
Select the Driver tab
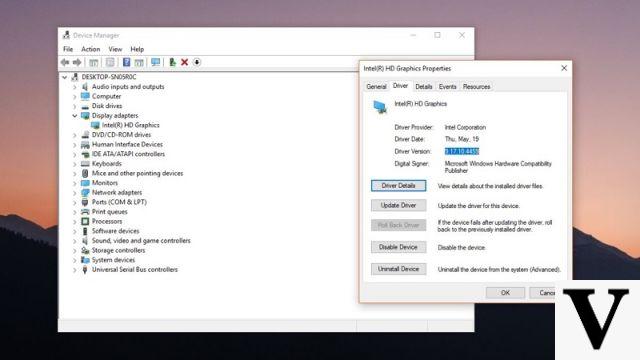point(400,86)
